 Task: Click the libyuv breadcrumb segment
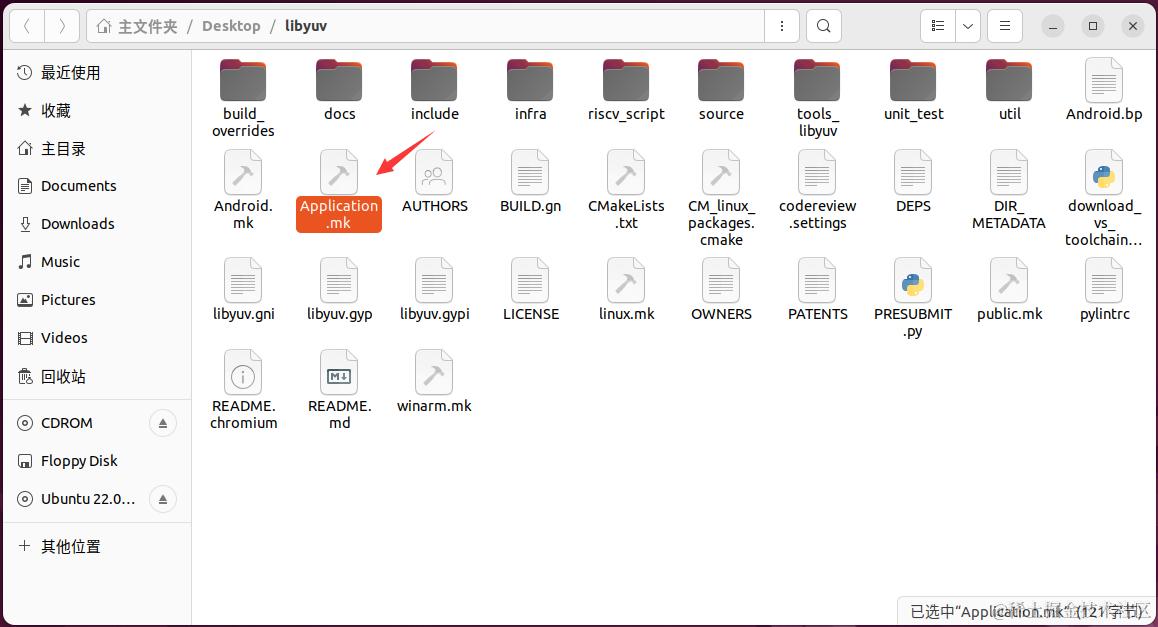(306, 25)
